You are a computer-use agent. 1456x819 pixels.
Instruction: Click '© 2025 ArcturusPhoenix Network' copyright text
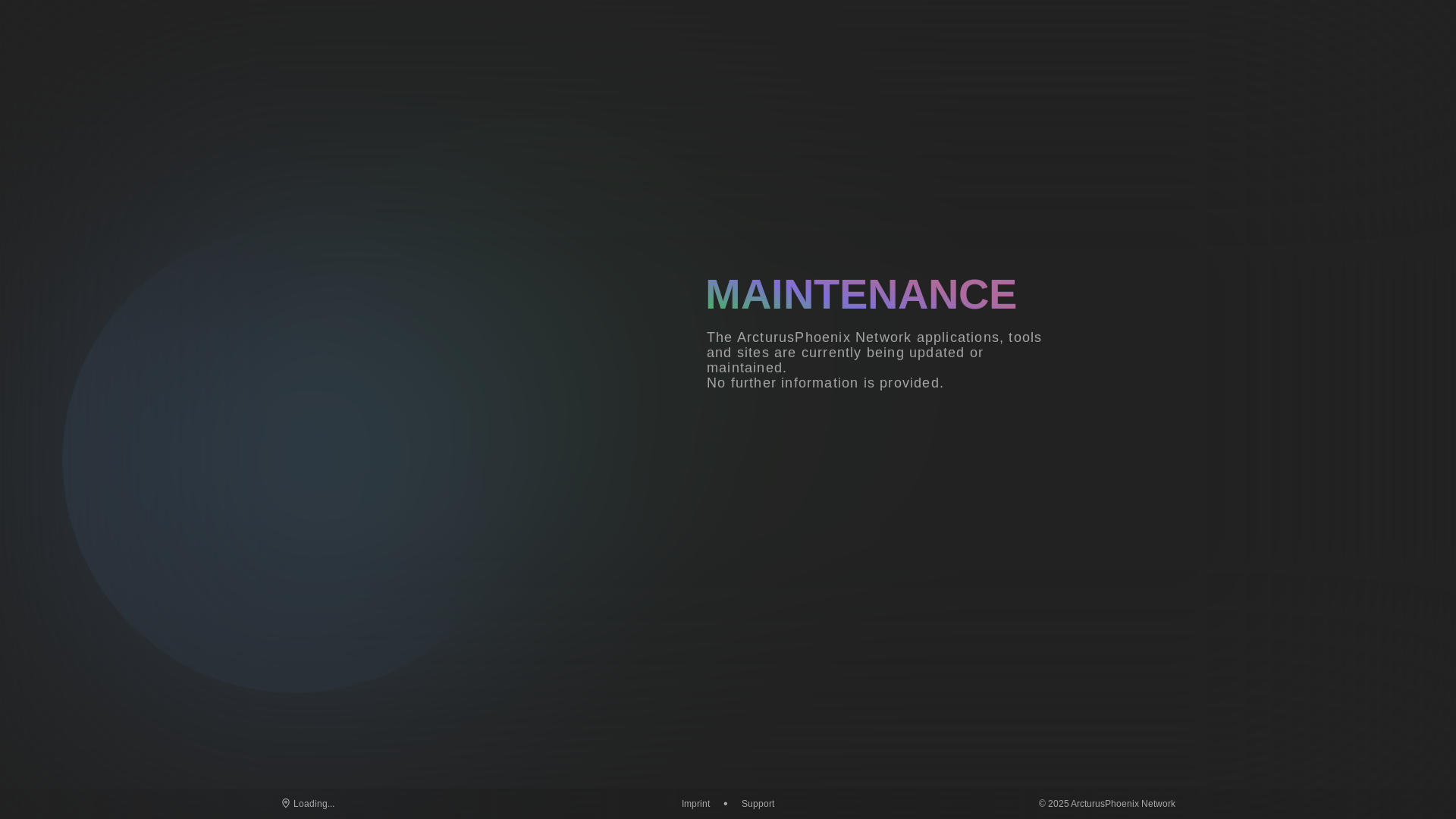[x=1106, y=804]
